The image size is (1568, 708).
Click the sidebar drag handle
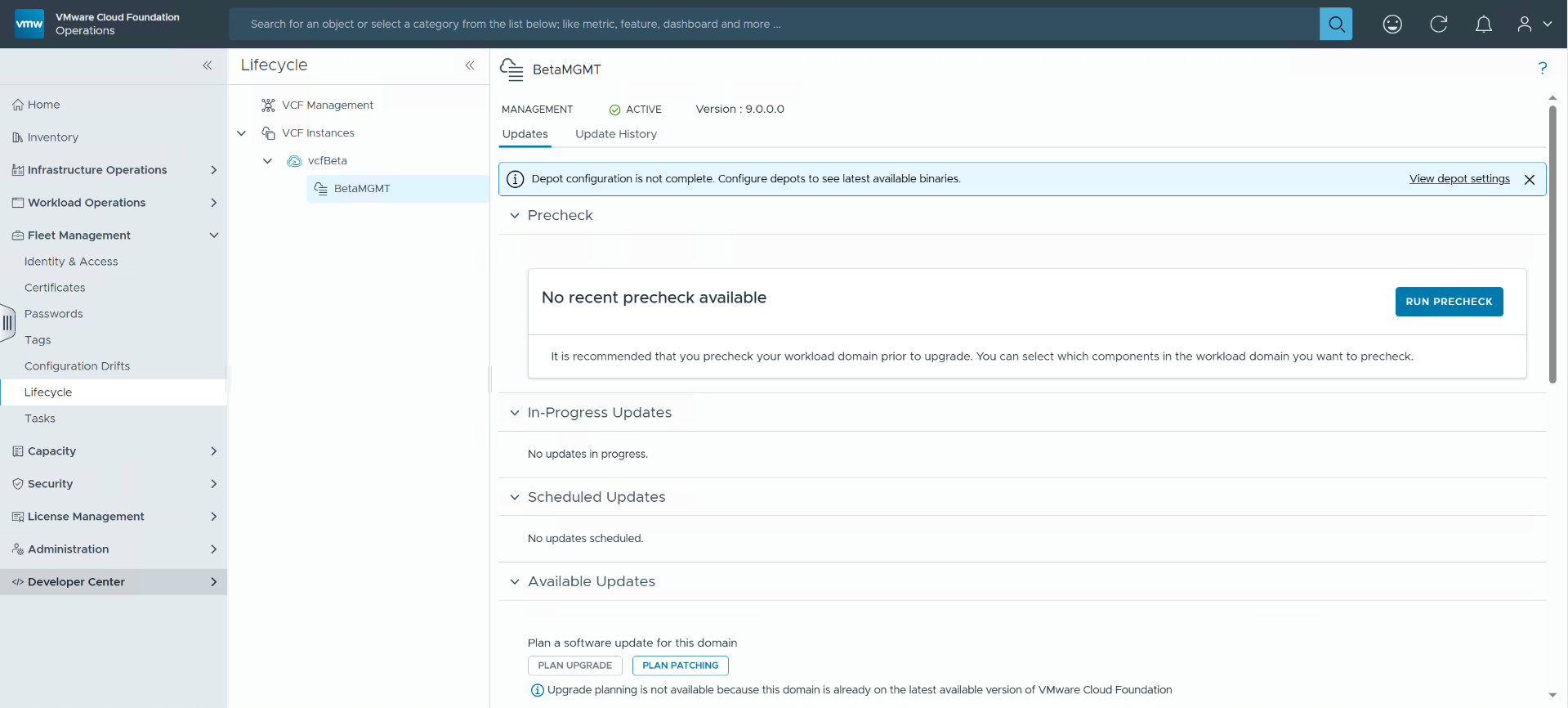[x=8, y=323]
